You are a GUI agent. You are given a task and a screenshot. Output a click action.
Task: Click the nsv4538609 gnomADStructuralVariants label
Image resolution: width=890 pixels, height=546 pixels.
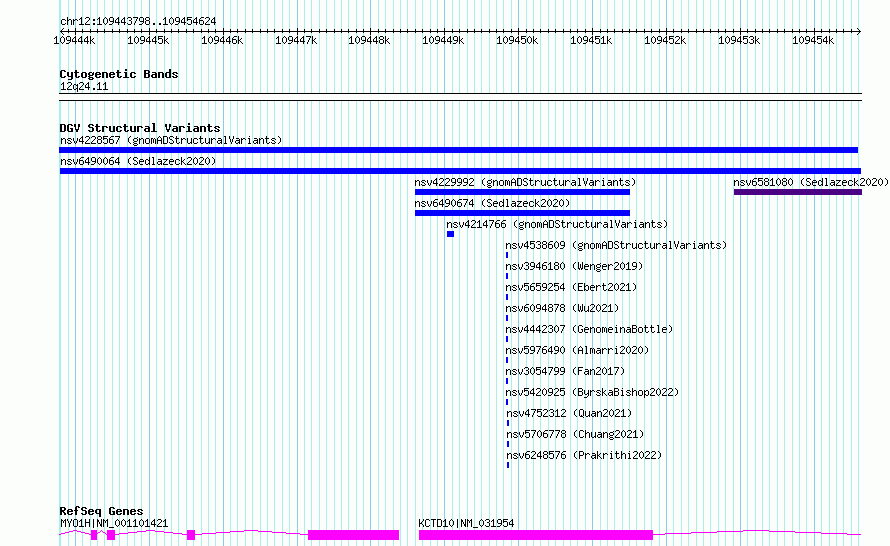click(x=616, y=245)
